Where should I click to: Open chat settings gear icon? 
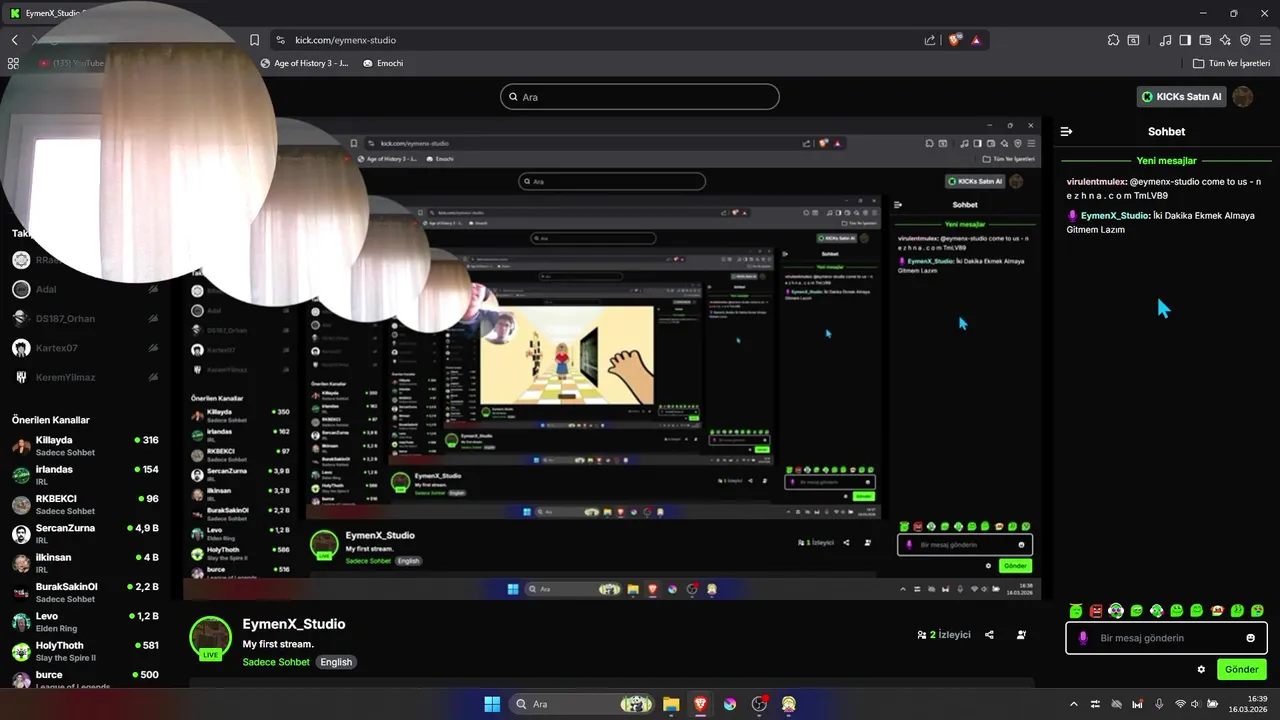coord(1201,669)
